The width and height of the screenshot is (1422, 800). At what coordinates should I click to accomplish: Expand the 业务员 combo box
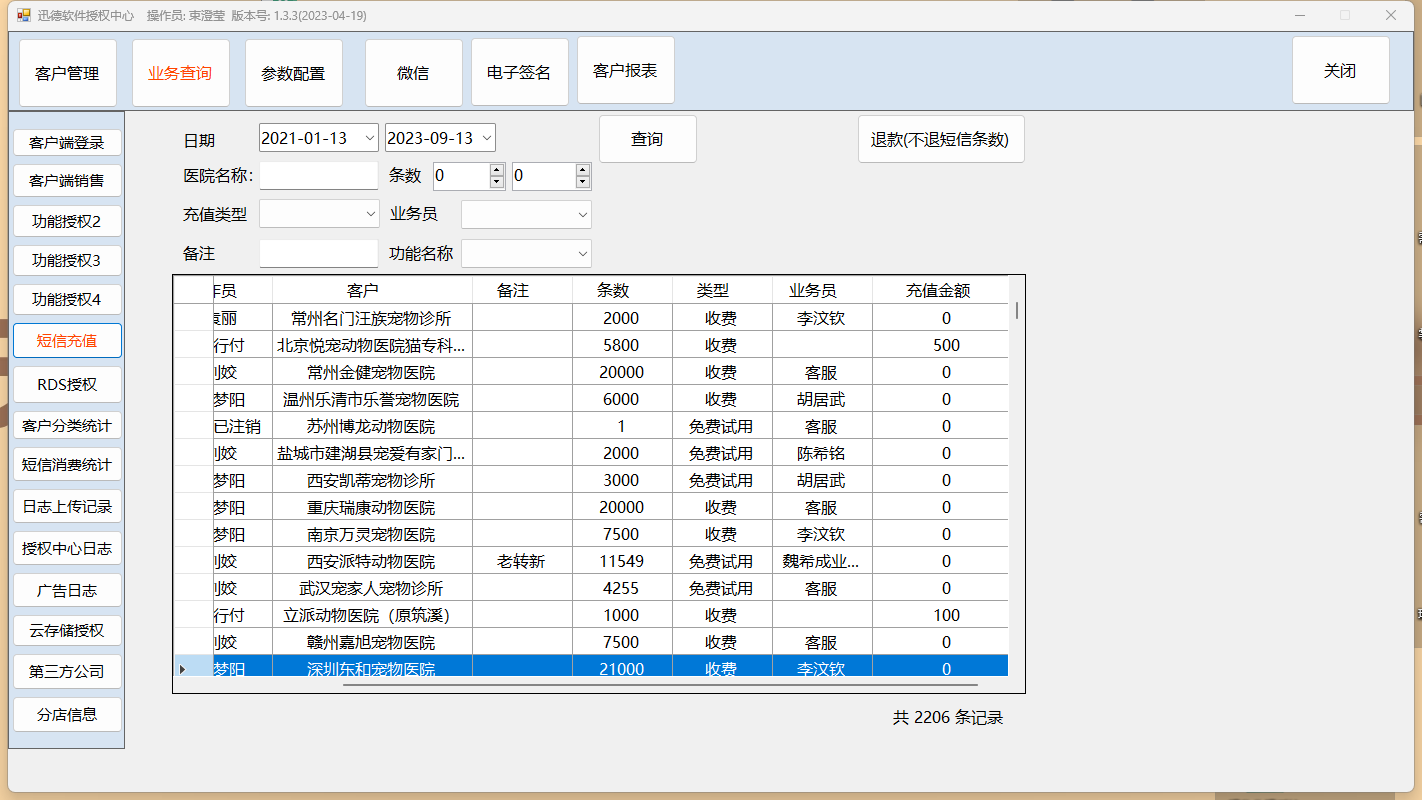(x=582, y=214)
